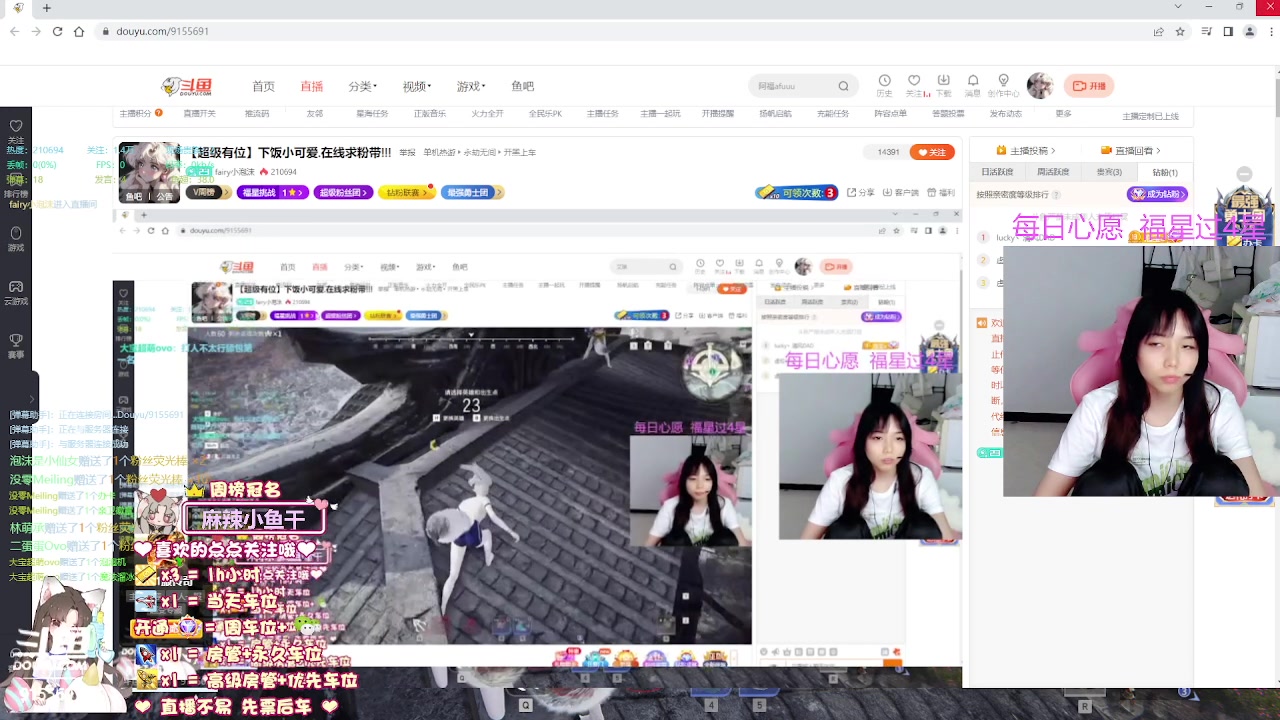Click the 开播 start streaming button
The image size is (1280, 720).
(x=1089, y=86)
